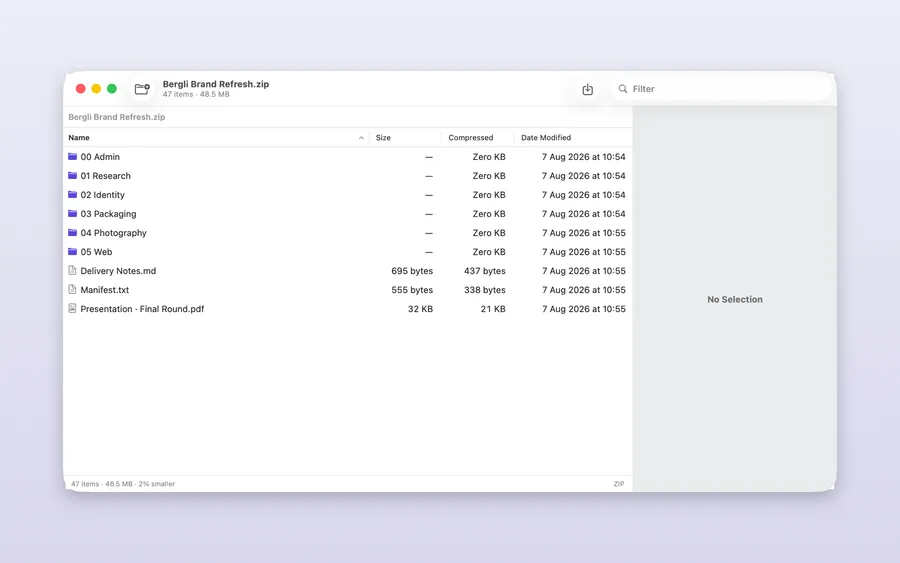Select the row named 00 Admin
Screen dimensions: 900x563
[x=347, y=157]
